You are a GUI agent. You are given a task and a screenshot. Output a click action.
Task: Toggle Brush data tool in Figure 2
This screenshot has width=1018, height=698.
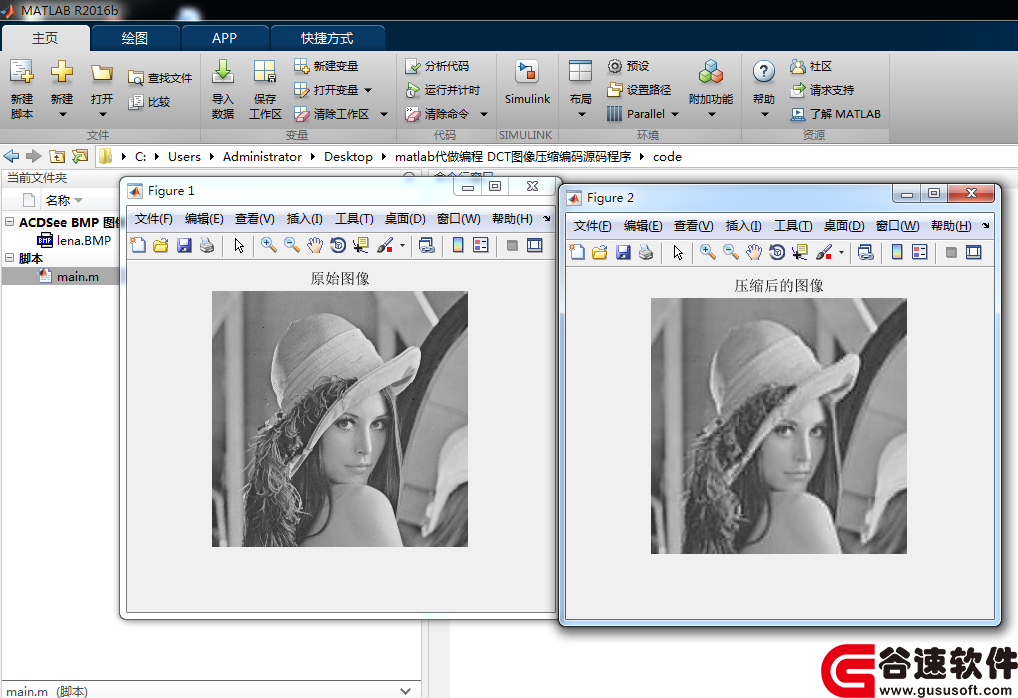(823, 252)
